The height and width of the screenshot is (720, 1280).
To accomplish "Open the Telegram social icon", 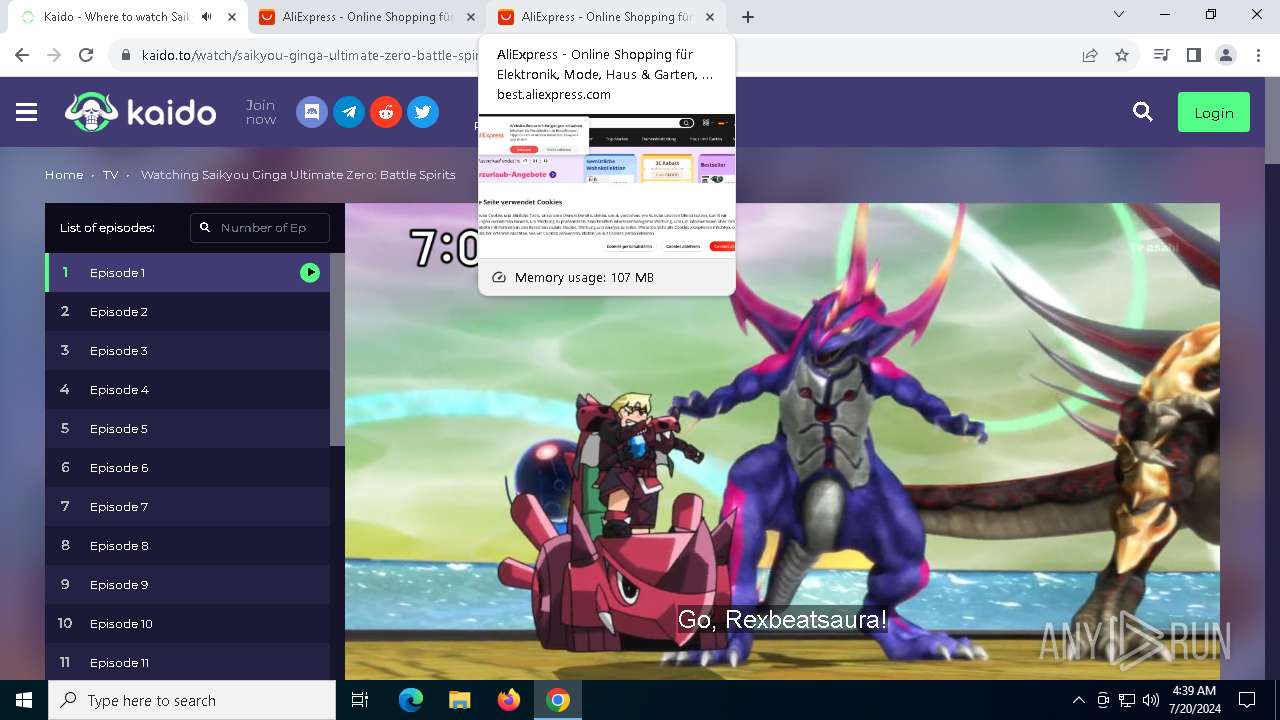I will pos(349,112).
